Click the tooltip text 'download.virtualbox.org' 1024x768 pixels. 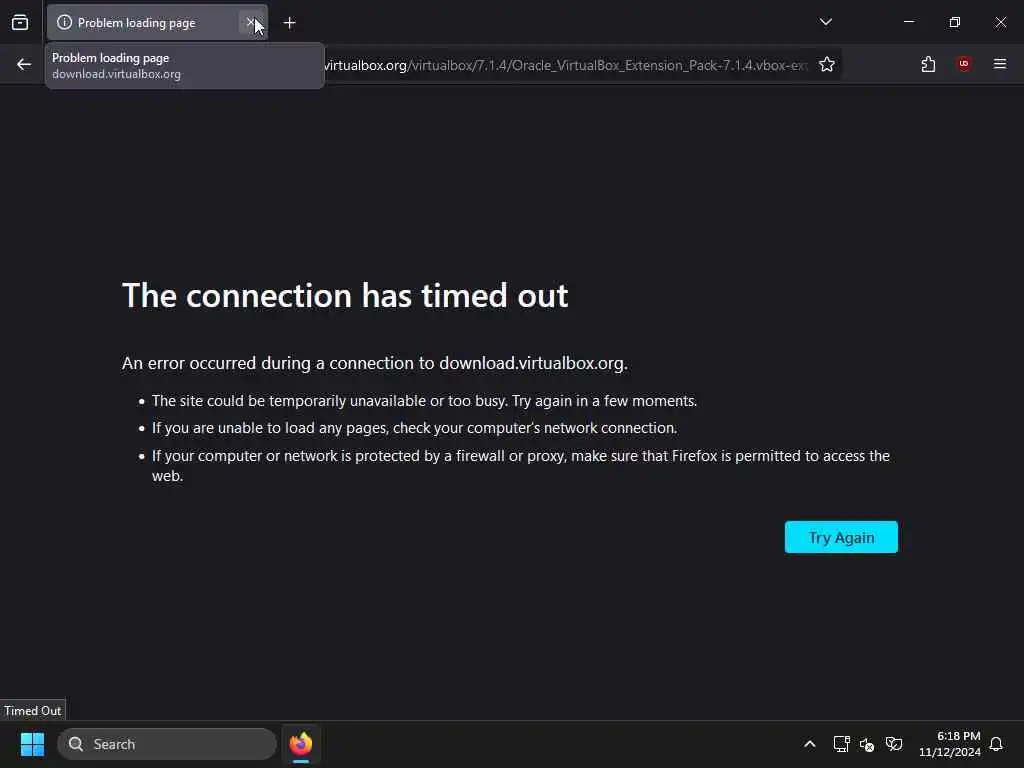coord(116,74)
